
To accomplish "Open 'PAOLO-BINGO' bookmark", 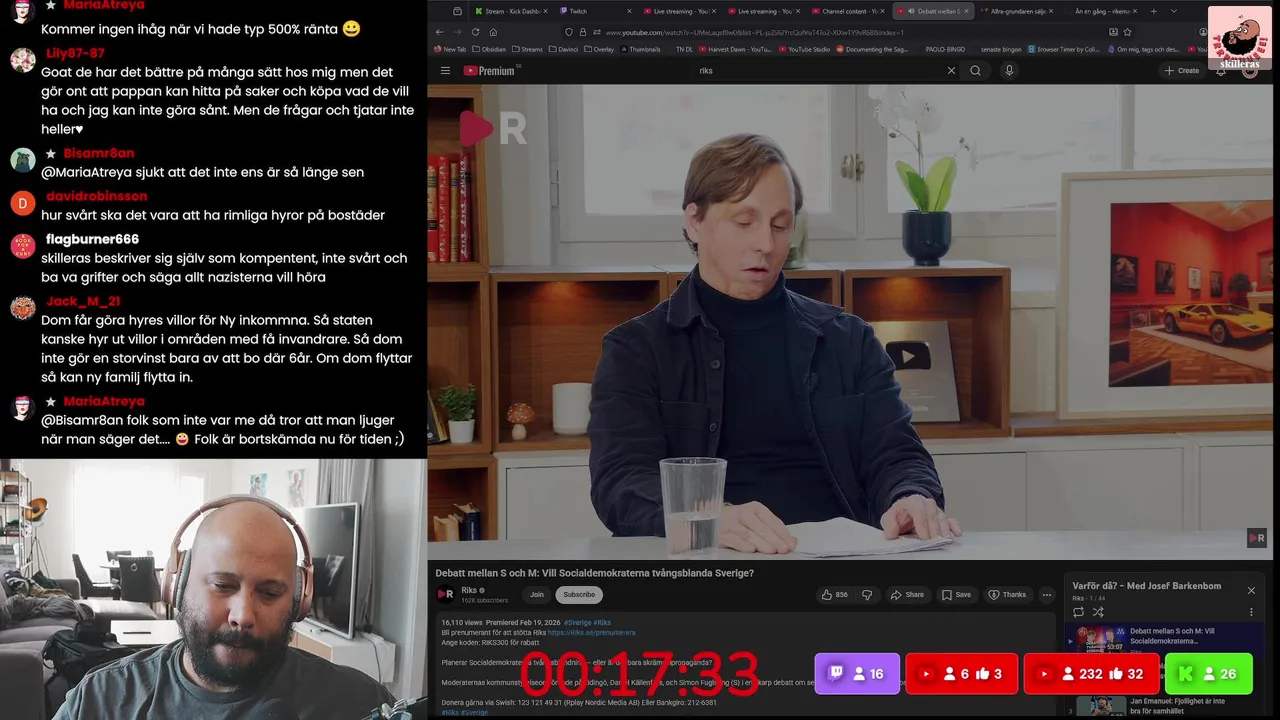I will 945,49.
